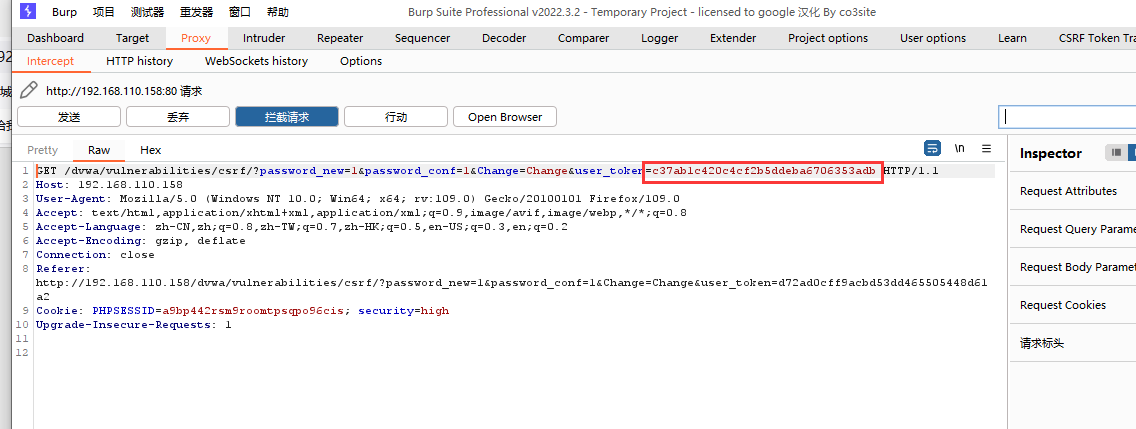Click the pencil edit-target icon

[28, 91]
